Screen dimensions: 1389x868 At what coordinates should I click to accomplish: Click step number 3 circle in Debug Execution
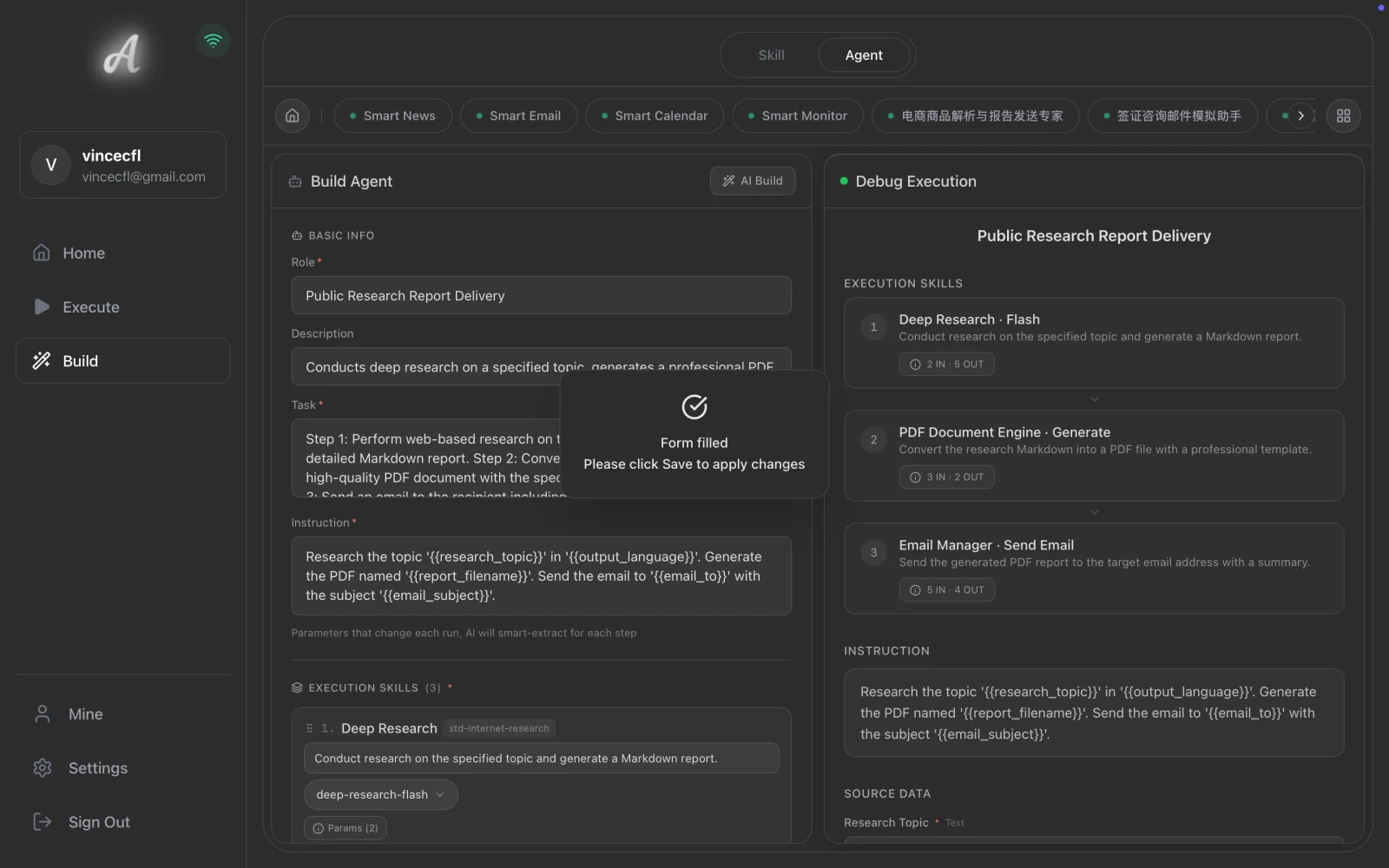point(873,553)
